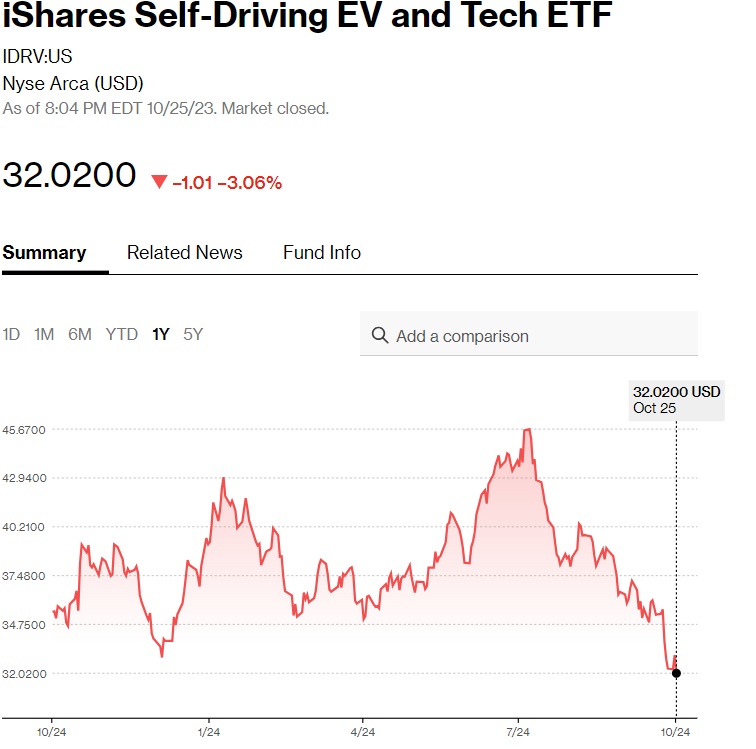Image resolution: width=756 pixels, height=749 pixels.
Task: Select the 1Y chart range
Action: pos(160,335)
